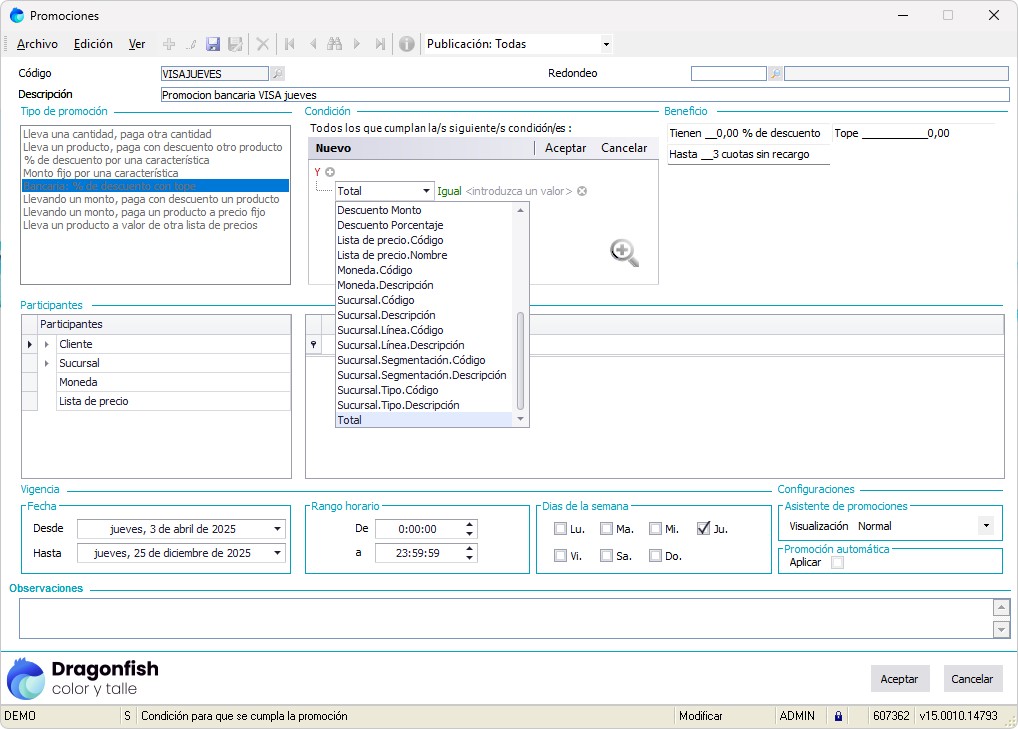Click the magnifier zoom icon in Condición panel
This screenshot has width=1018, height=729.
[x=624, y=253]
